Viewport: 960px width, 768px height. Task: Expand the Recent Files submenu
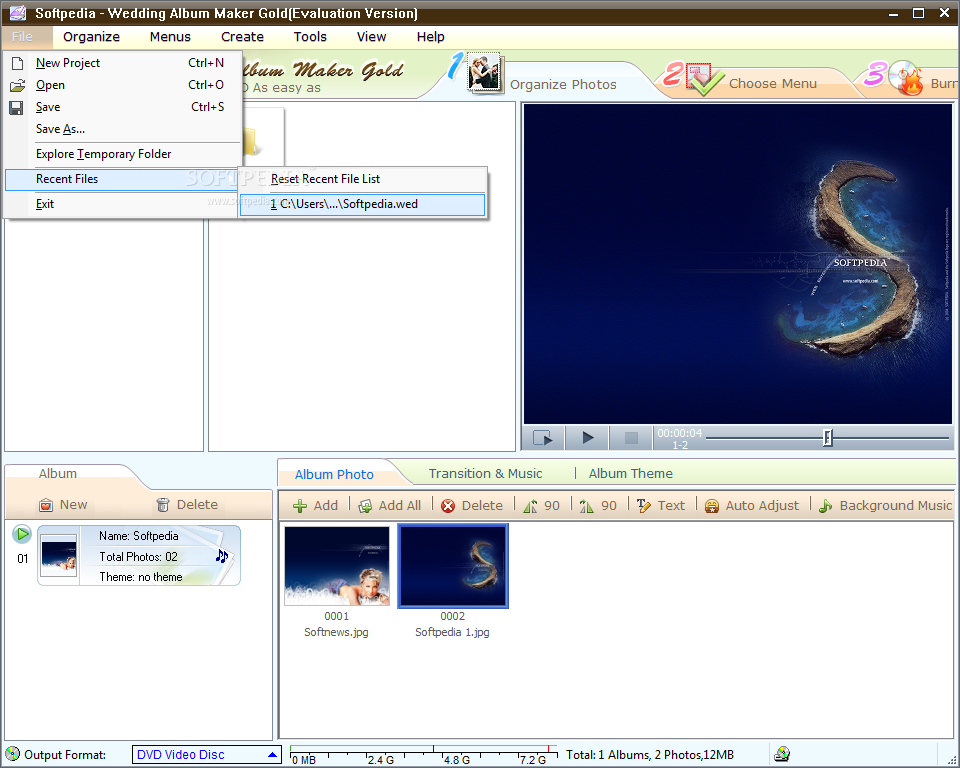point(122,179)
